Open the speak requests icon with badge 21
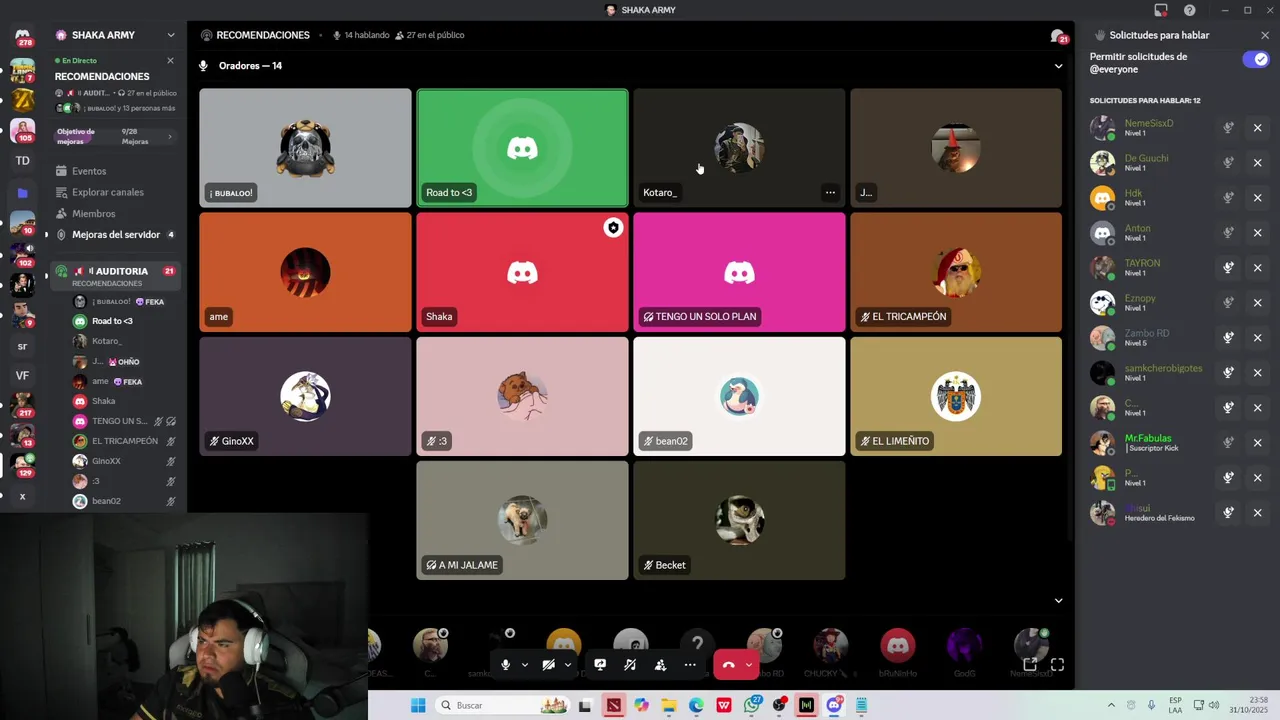 1058,36
